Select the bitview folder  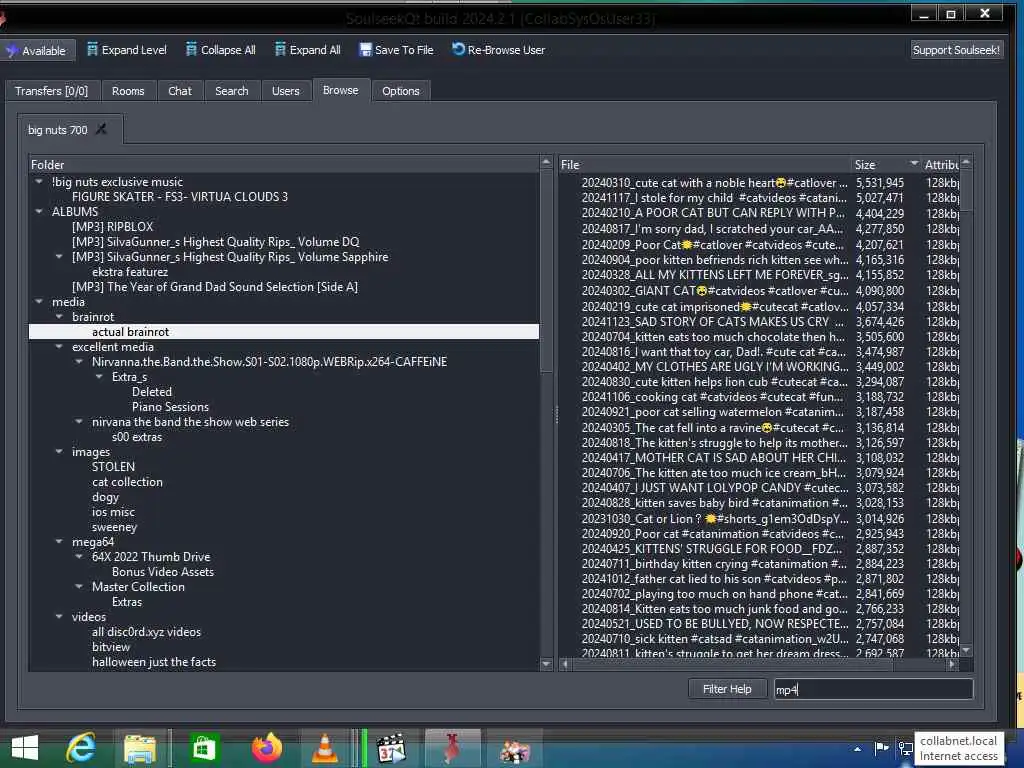(111, 647)
